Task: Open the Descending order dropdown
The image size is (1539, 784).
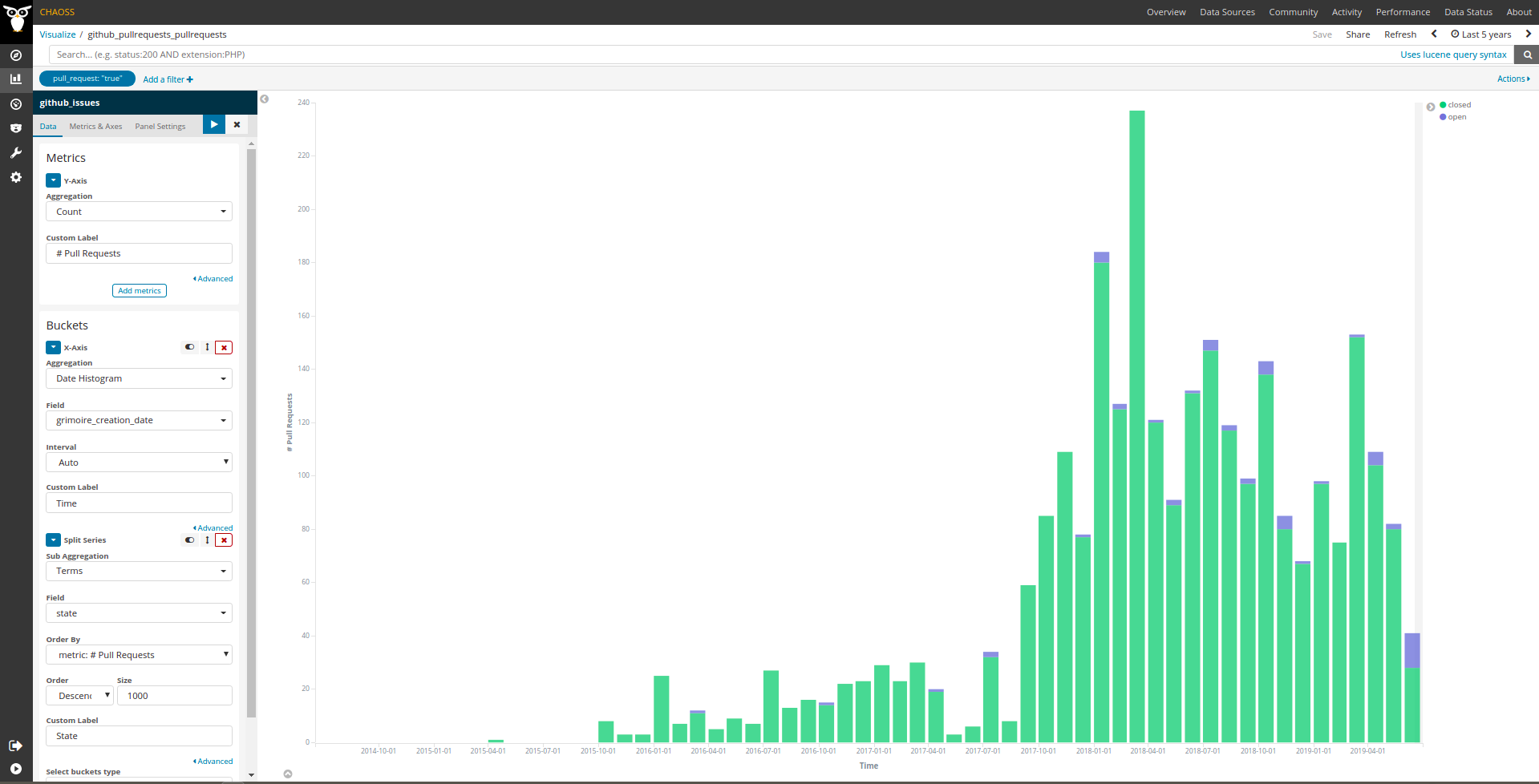Action: pos(79,696)
